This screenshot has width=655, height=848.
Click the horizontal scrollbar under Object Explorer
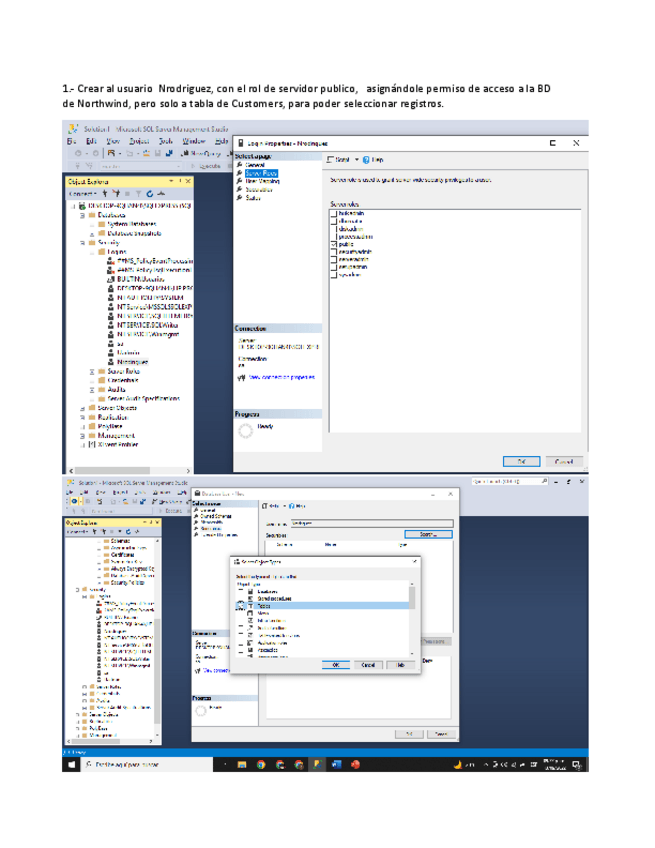pos(130,468)
